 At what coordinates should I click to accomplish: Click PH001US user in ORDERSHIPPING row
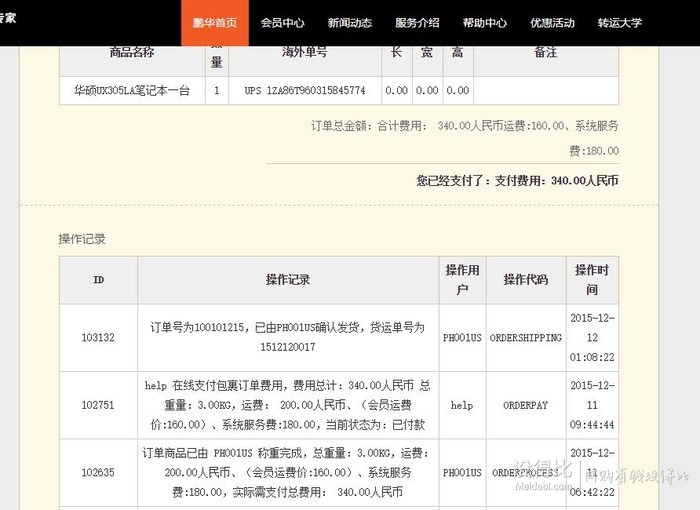[462, 338]
